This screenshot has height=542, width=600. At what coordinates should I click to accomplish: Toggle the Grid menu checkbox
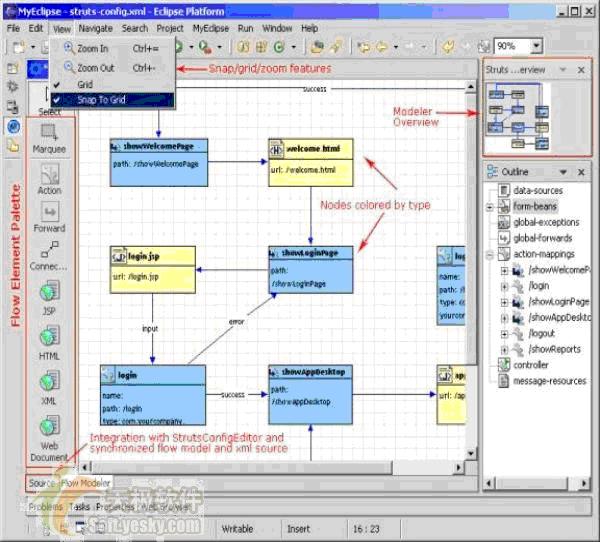[x=85, y=85]
